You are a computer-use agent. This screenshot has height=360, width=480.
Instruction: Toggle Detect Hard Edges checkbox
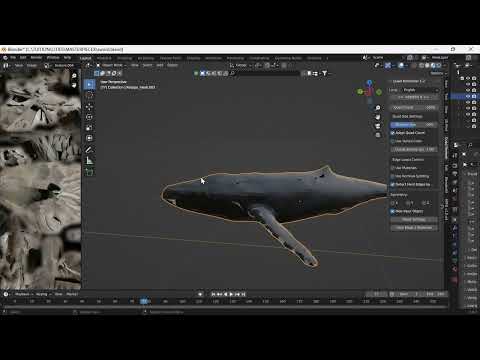click(393, 184)
